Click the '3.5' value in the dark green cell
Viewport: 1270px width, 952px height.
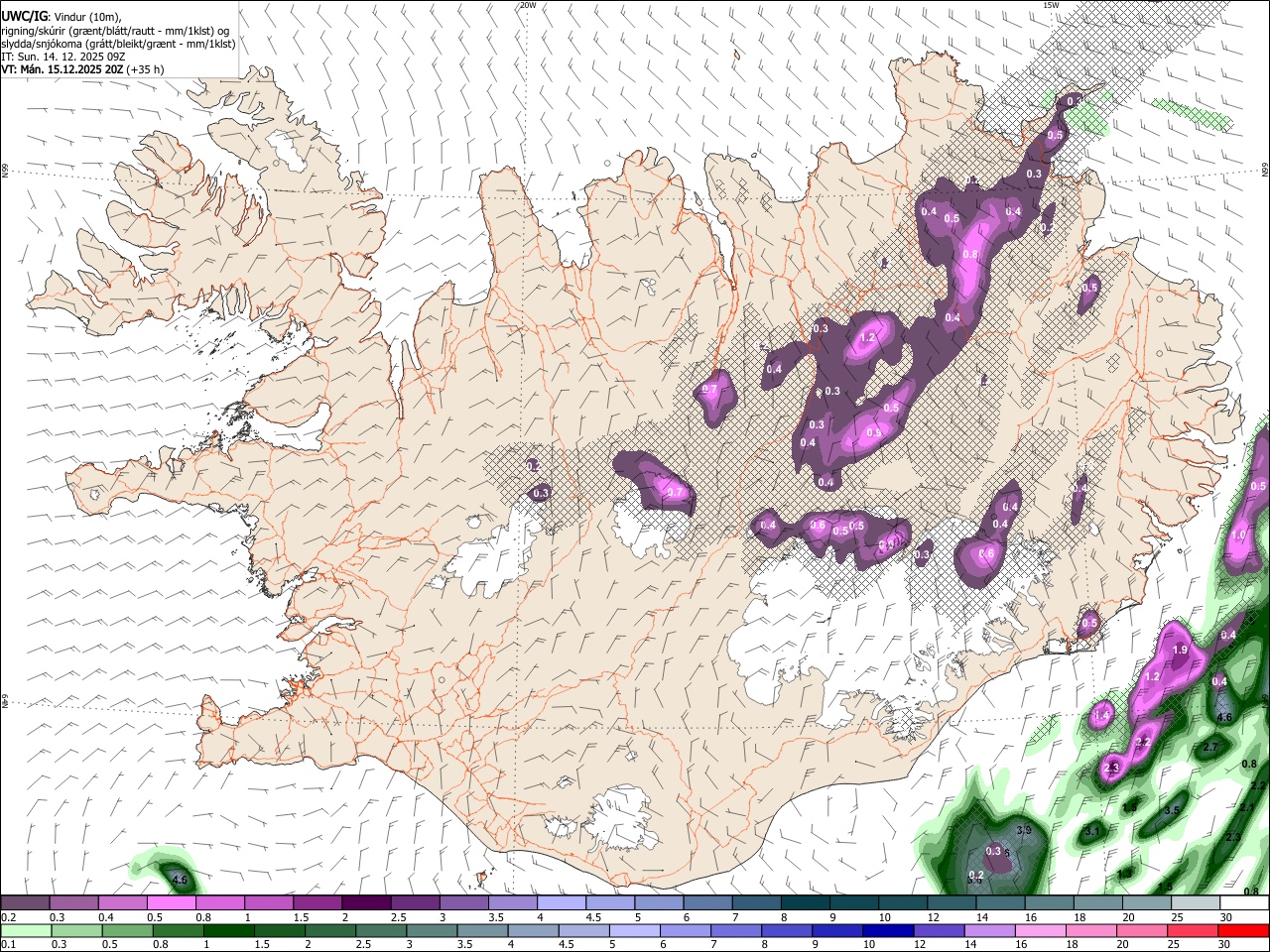(x=1172, y=810)
